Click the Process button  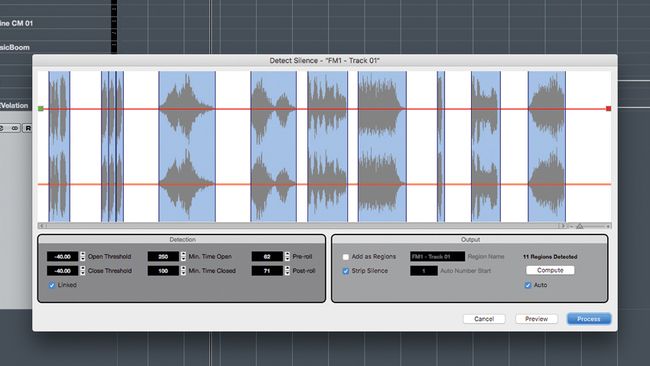589,319
